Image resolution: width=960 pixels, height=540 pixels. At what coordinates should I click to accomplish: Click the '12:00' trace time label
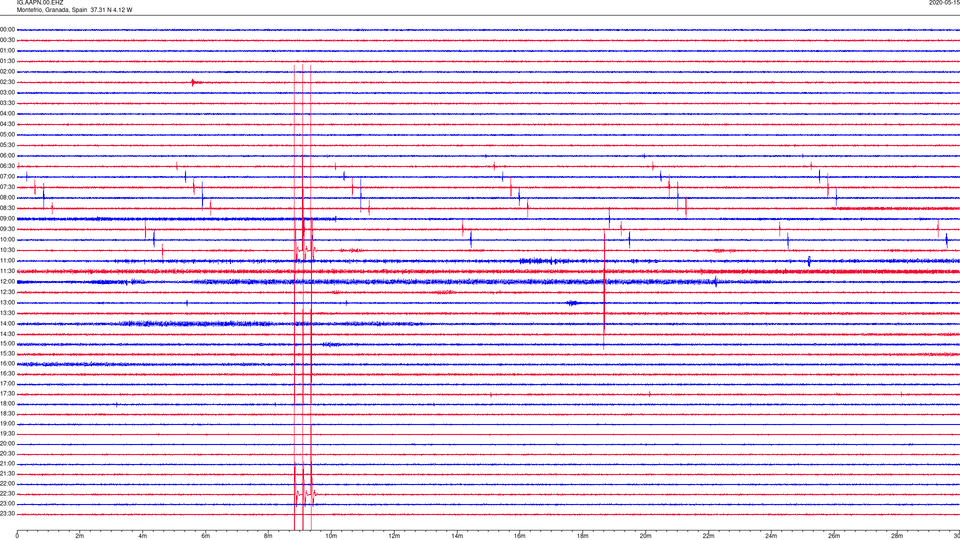coord(7,282)
